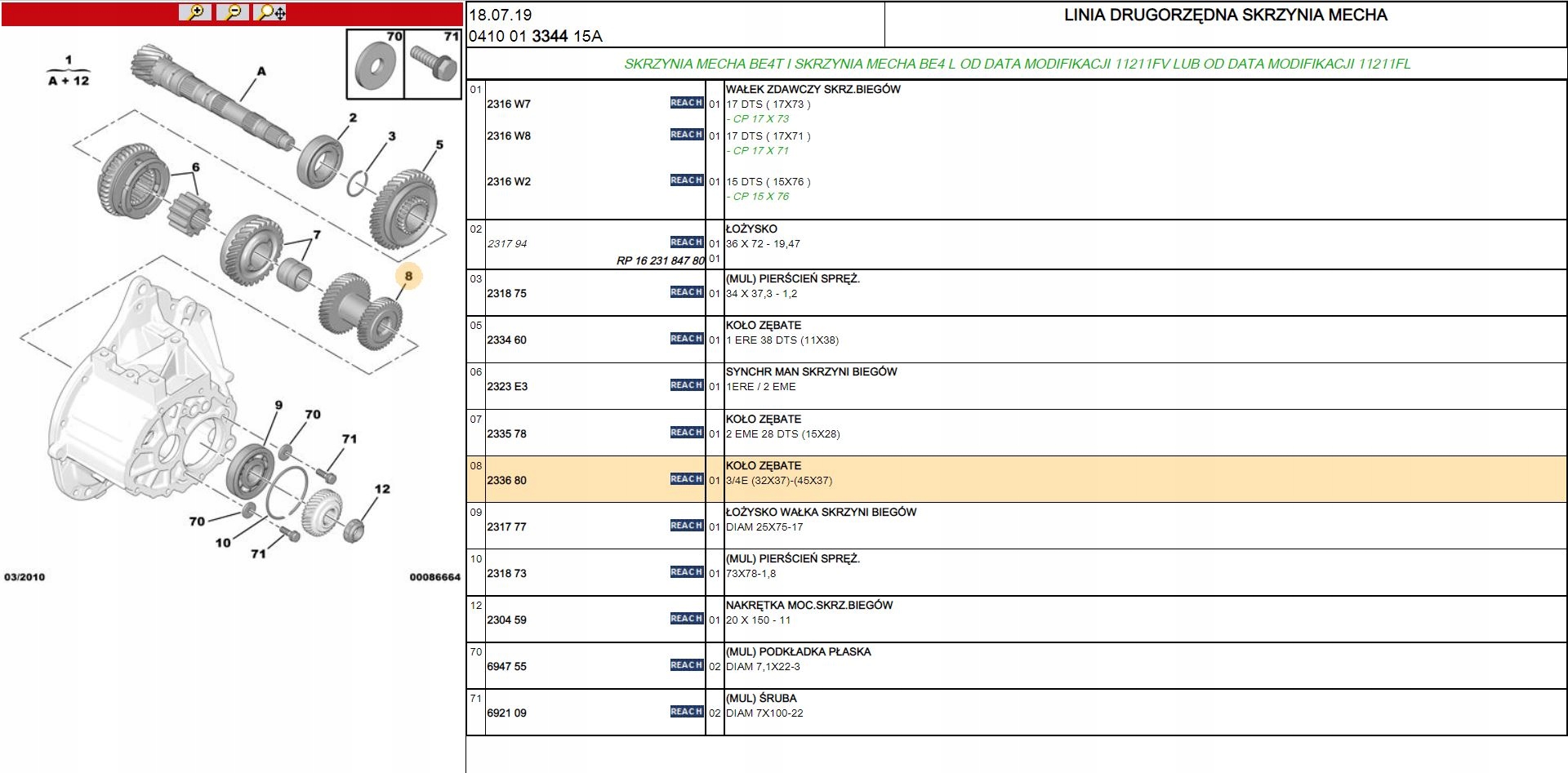
Task: Click description (MUL) PODKŁADKA PŁASKA
Action: (x=799, y=651)
